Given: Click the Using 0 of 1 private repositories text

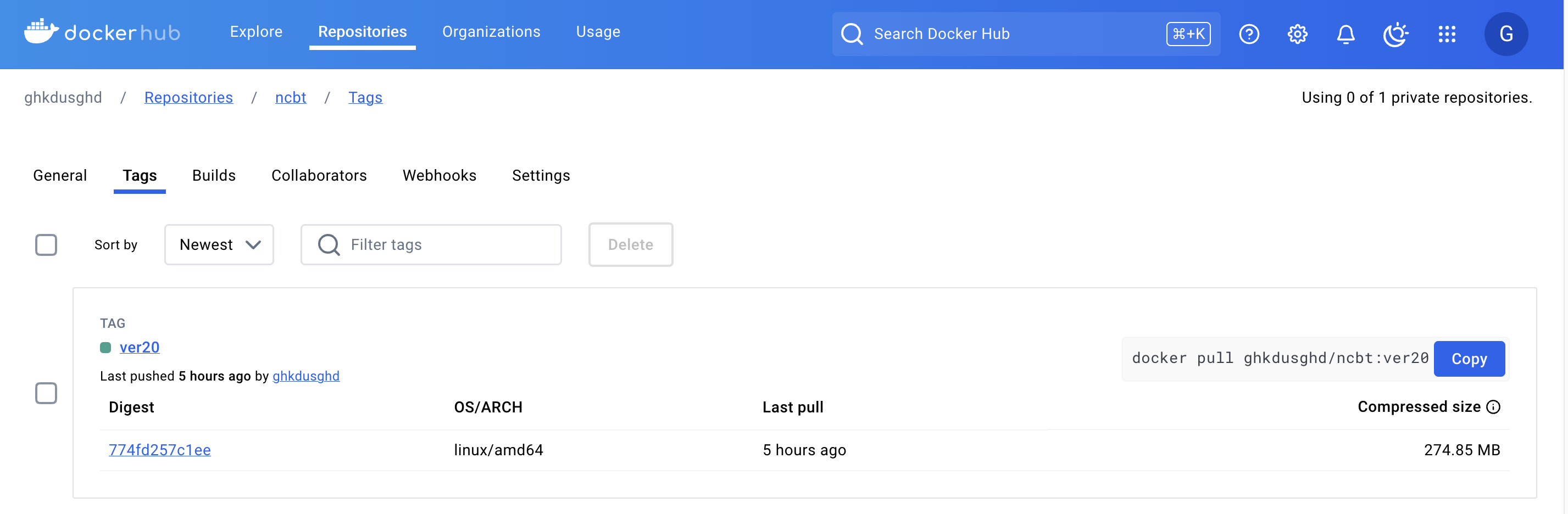Looking at the screenshot, I should pos(1416,97).
